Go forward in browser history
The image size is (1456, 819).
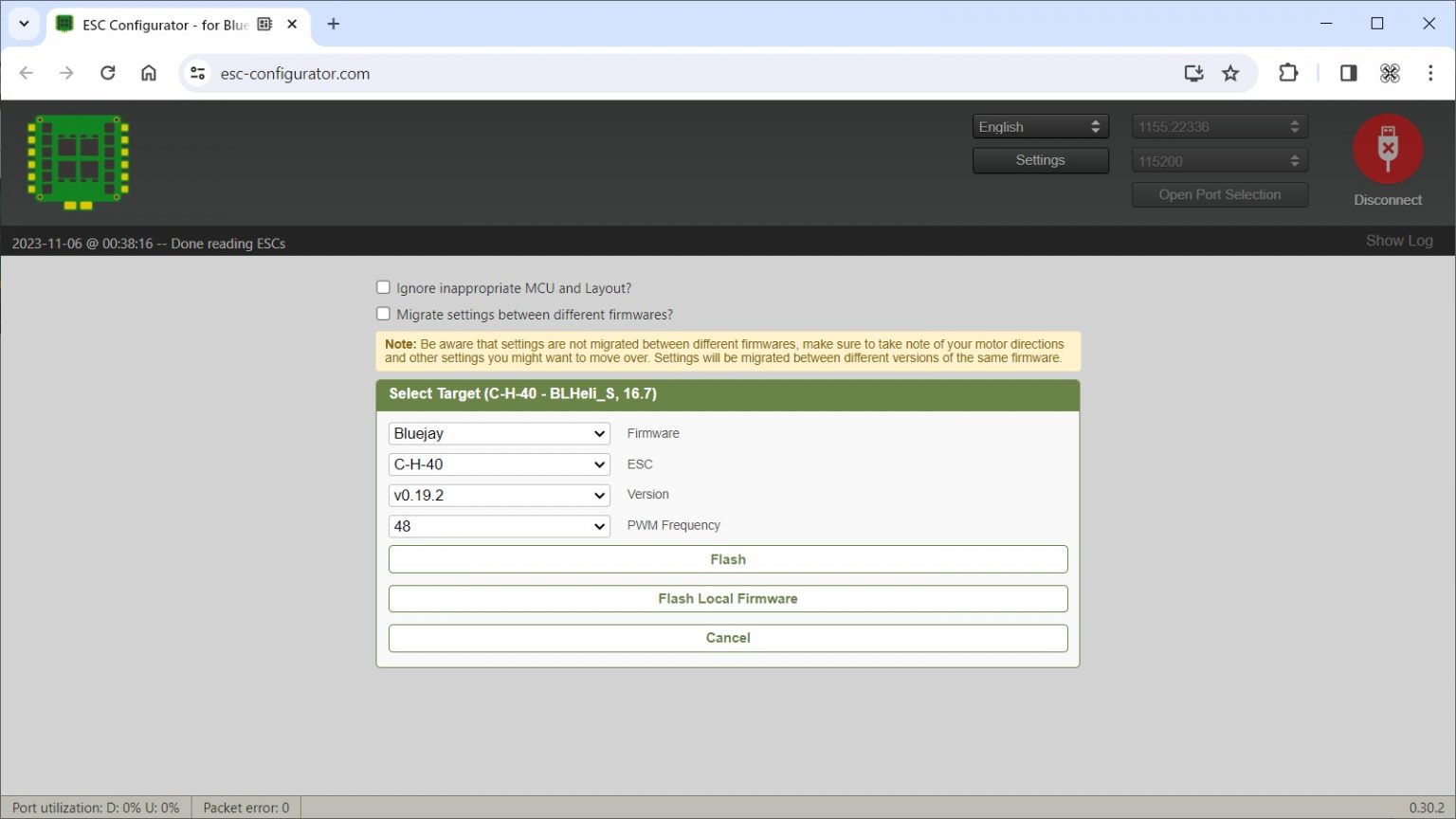click(66, 73)
